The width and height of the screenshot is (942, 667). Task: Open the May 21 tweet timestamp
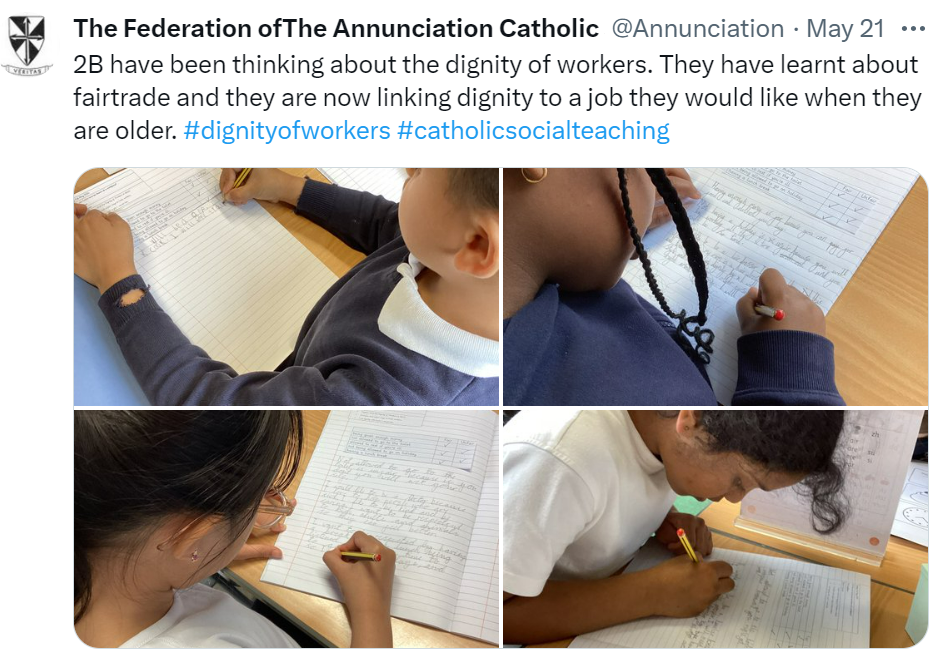[845, 28]
